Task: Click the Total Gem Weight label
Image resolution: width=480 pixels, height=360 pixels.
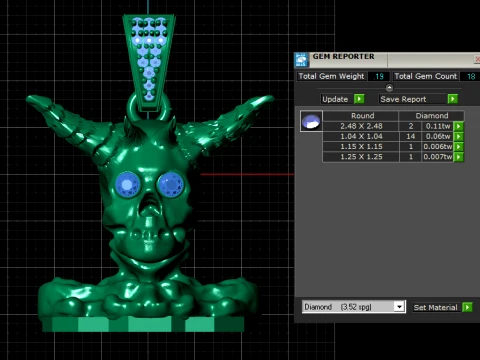Action: tap(331, 76)
